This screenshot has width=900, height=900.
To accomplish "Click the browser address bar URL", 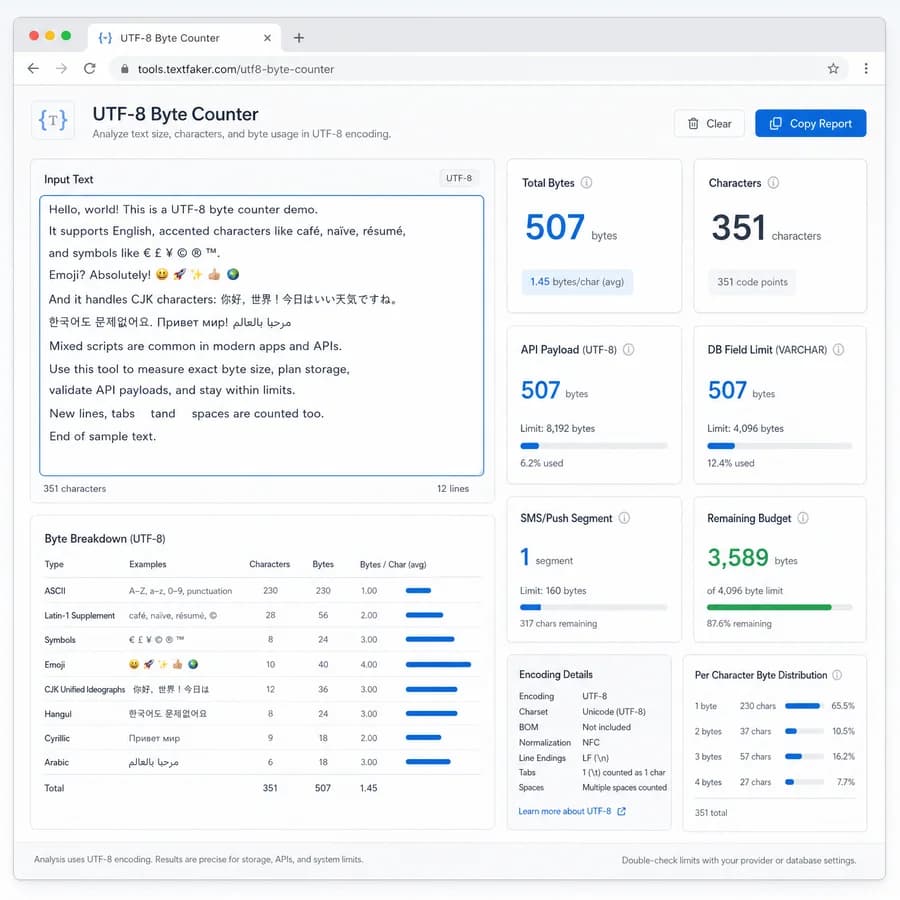I will coord(235,69).
